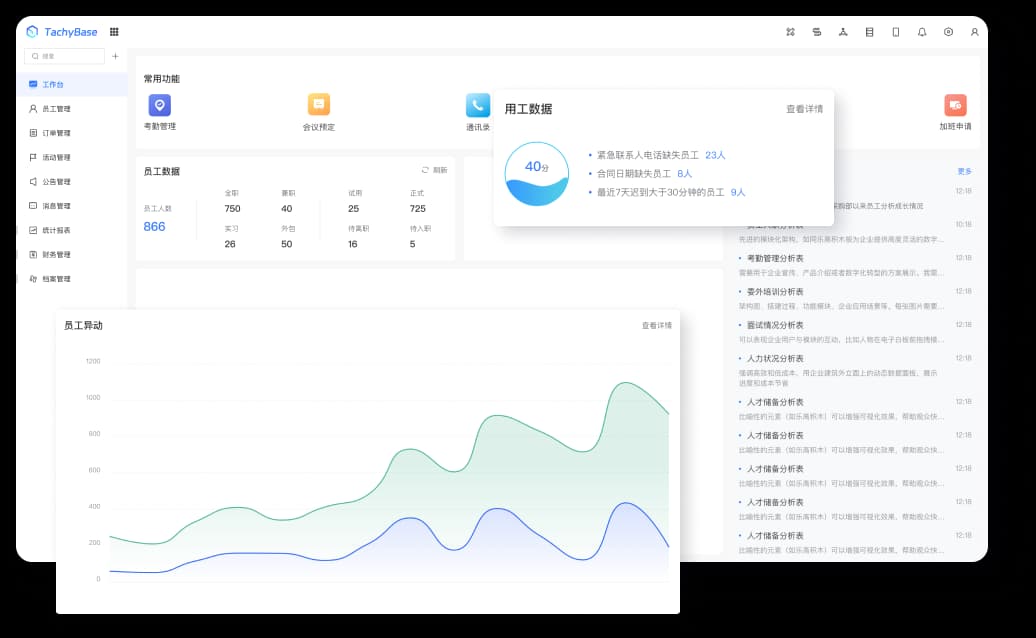The height and width of the screenshot is (638, 1036).
Task: Go to 统计报表 in the sidebar
Action: tap(56, 230)
